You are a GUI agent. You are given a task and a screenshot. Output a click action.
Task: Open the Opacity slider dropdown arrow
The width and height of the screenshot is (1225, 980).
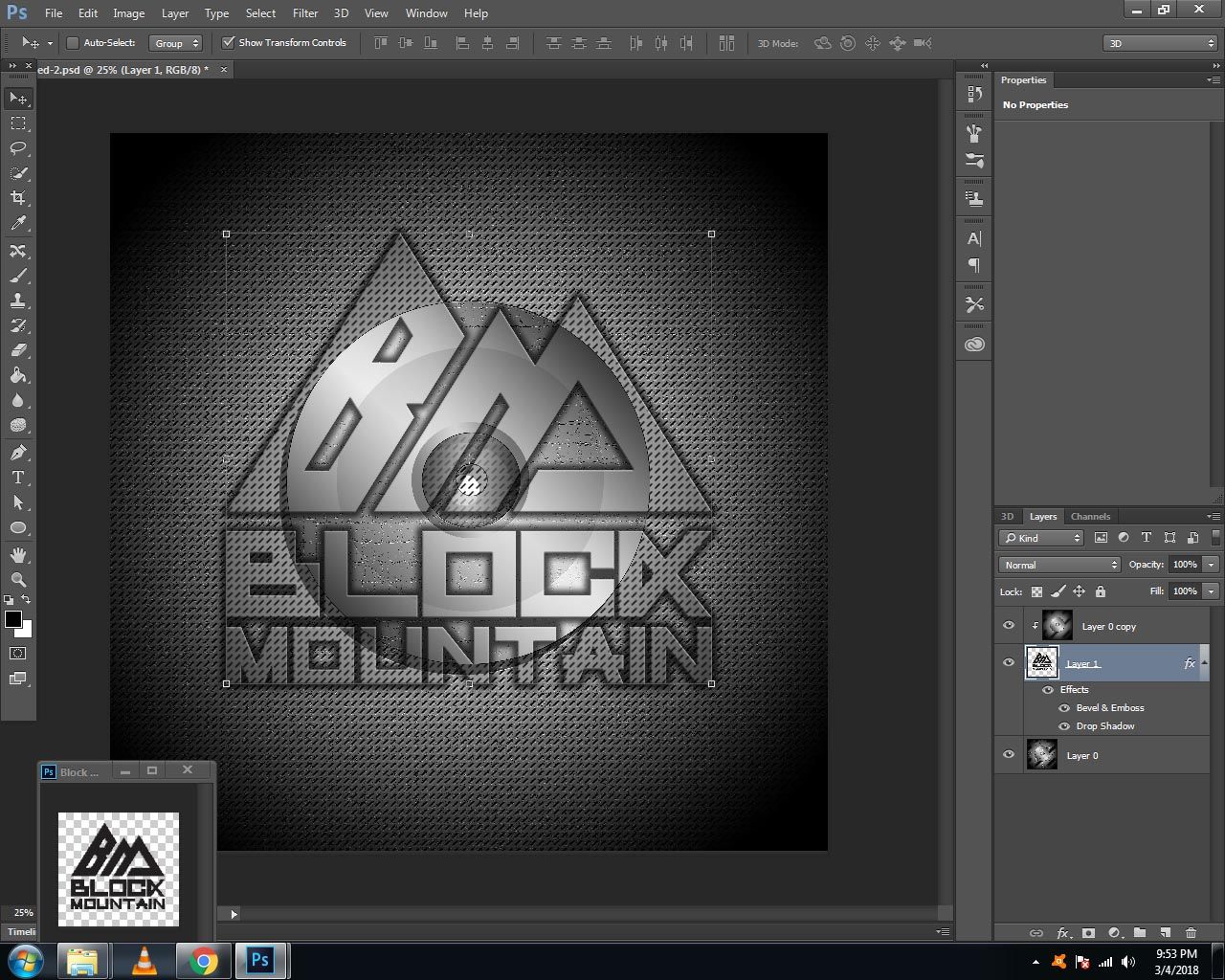pos(1211,565)
